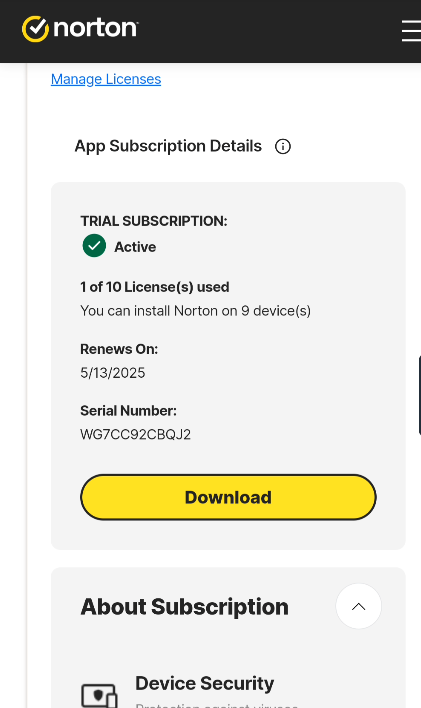The width and height of the screenshot is (421, 708).
Task: Select the serial number WG7CC92CBQJ2
Action: (136, 434)
